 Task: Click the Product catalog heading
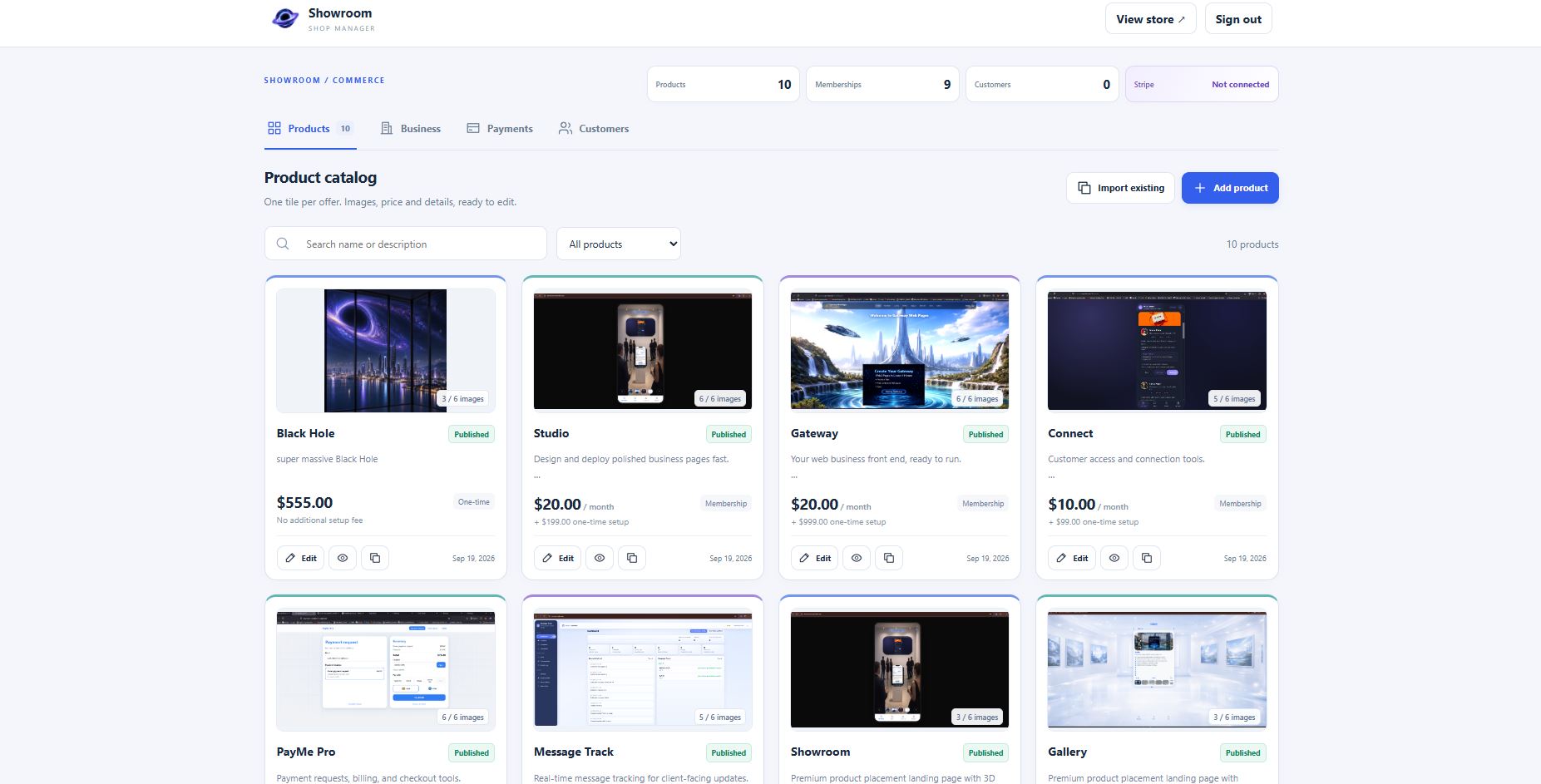click(x=320, y=177)
